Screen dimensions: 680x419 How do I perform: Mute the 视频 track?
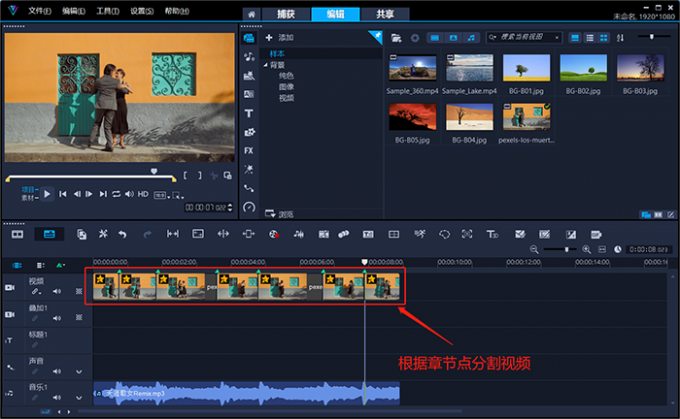tap(57, 291)
